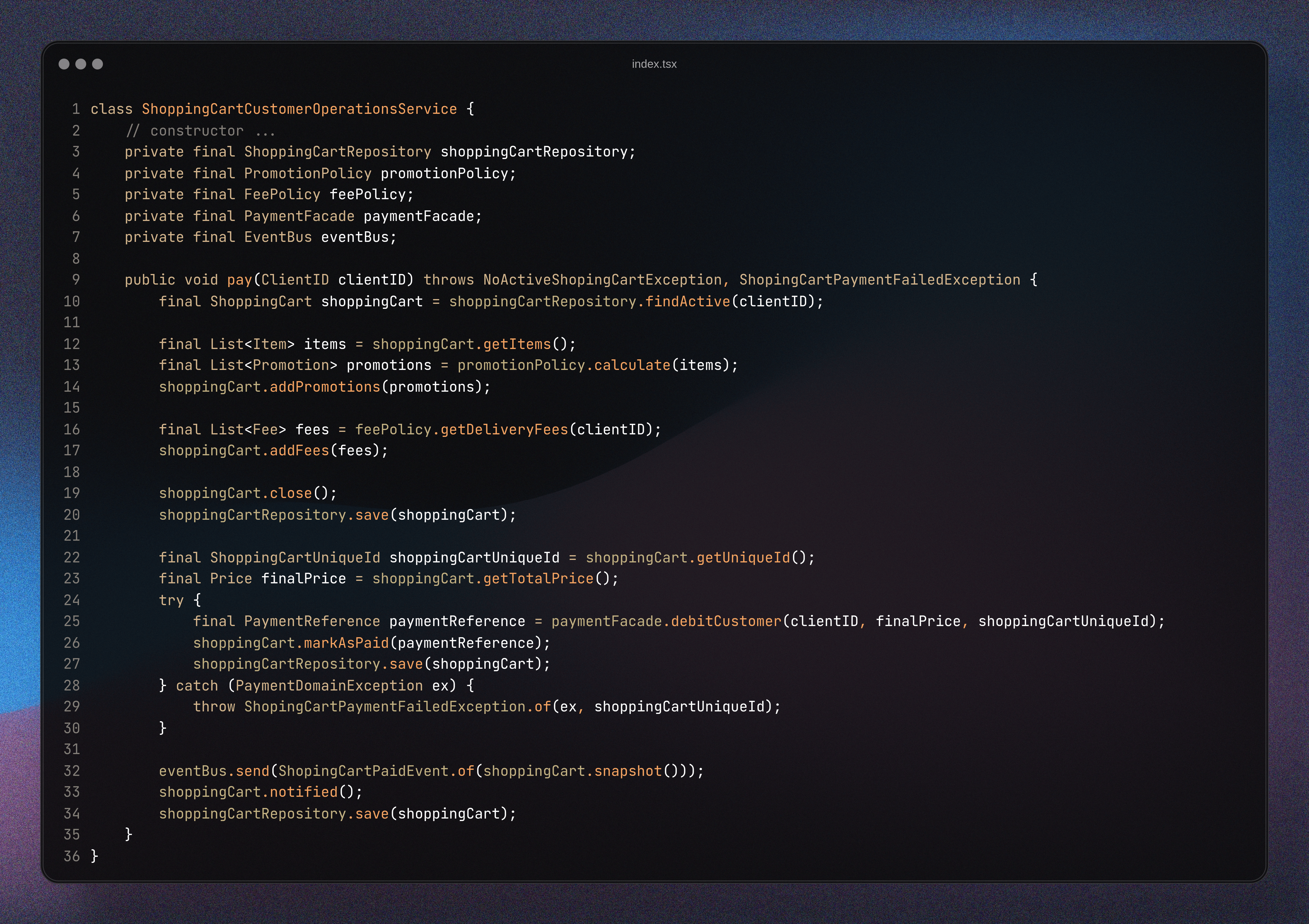This screenshot has width=1309, height=924.
Task: Click line number 20 in gutter
Action: (72, 515)
